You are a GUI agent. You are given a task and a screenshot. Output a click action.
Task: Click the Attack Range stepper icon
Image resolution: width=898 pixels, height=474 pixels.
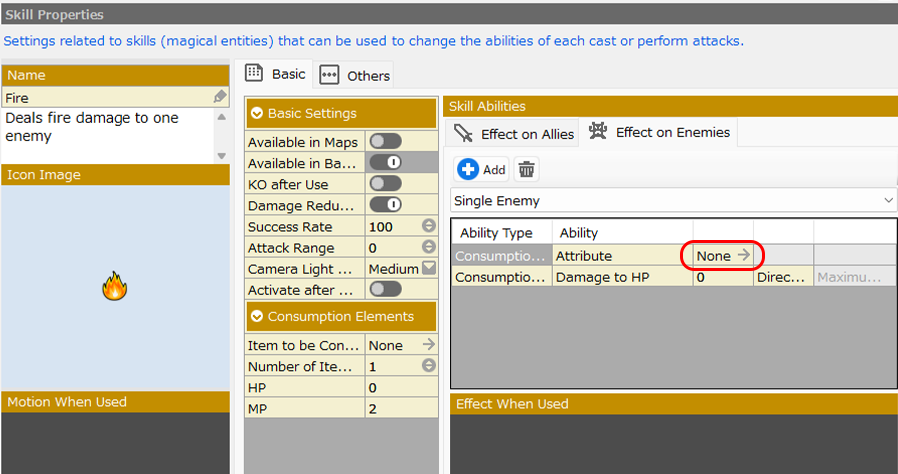point(428,247)
